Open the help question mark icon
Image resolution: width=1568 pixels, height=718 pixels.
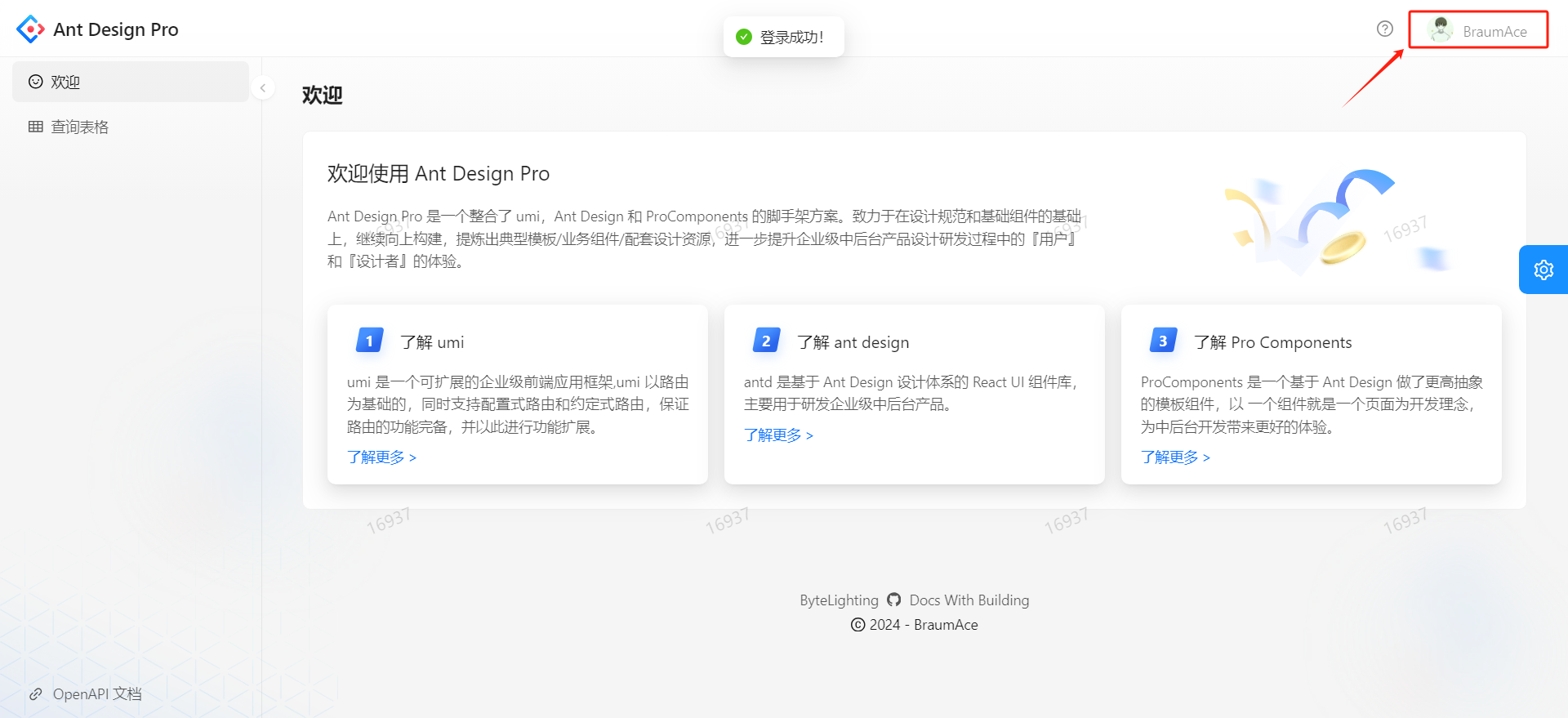(x=1384, y=29)
